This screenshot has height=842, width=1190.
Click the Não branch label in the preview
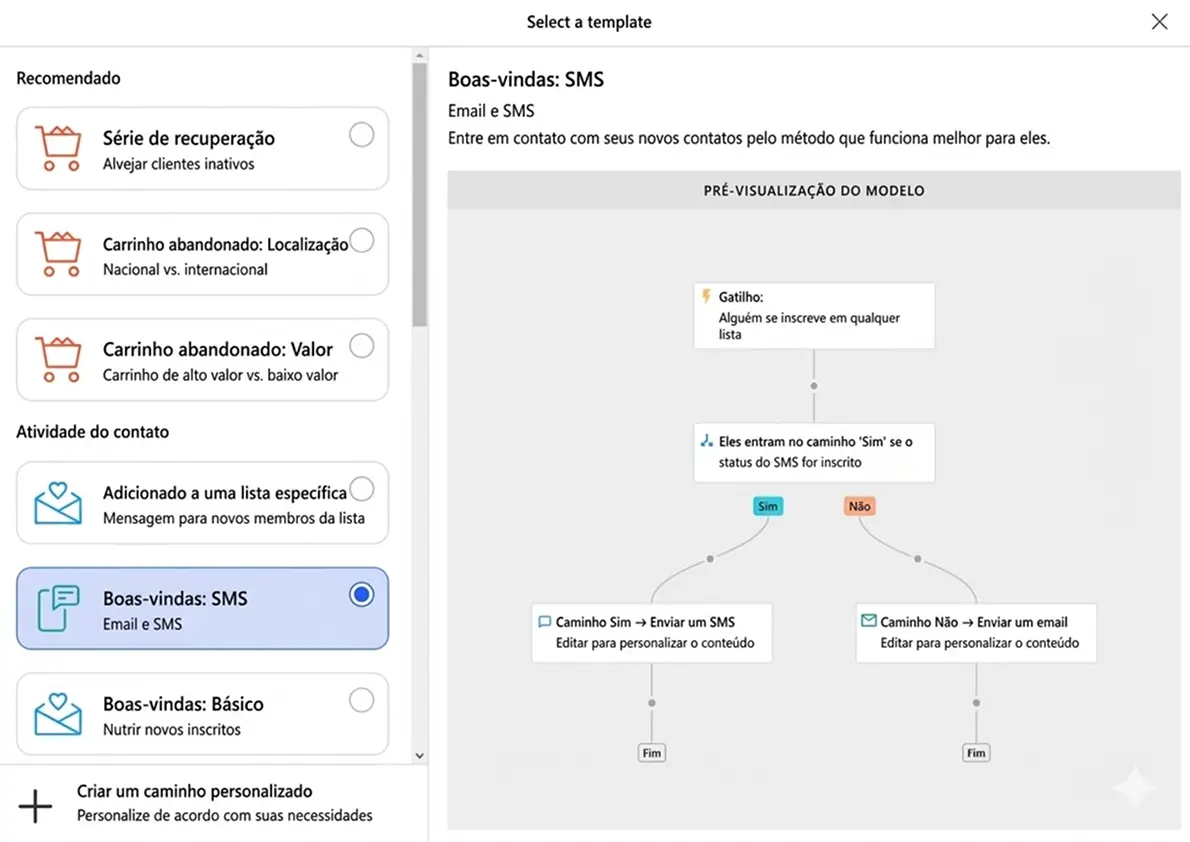(859, 506)
